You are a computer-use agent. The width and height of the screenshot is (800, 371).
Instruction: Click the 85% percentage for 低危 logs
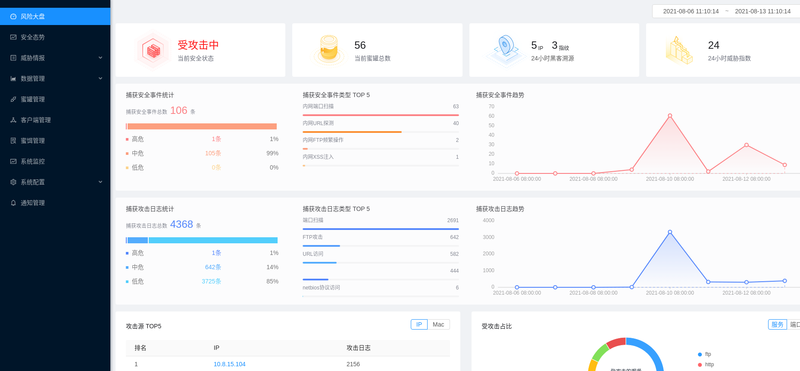coord(273,281)
